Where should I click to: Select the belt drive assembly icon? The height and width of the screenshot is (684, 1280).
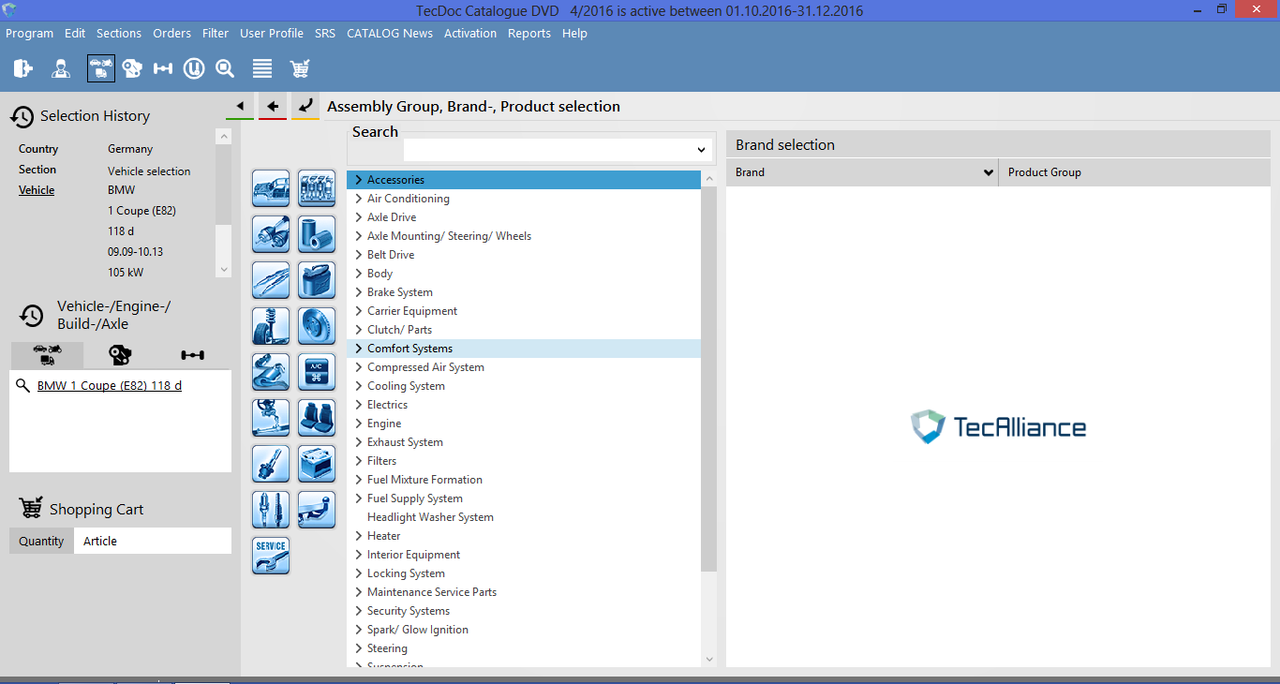coord(271,372)
